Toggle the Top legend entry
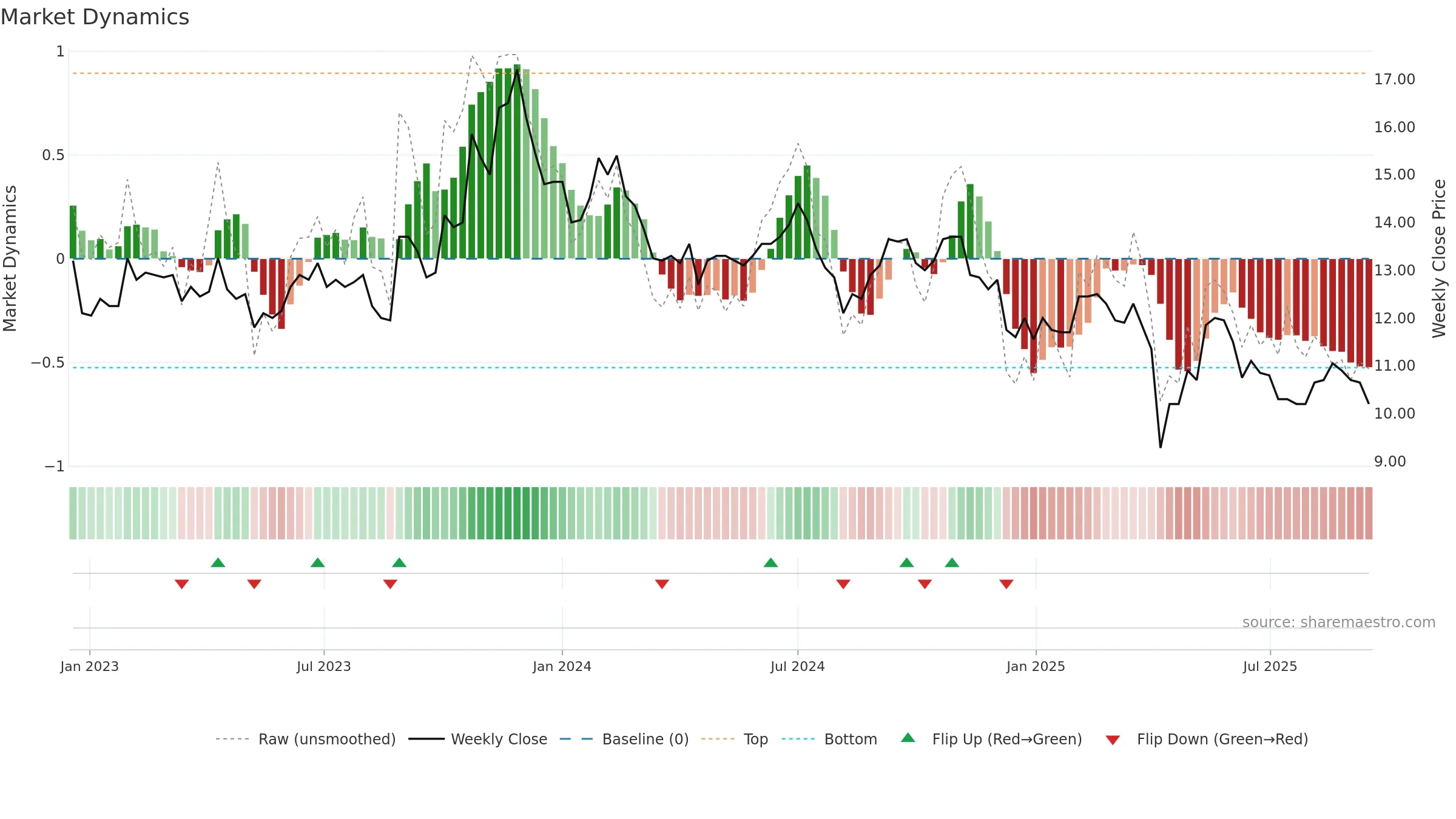The image size is (1456, 819). click(735, 739)
